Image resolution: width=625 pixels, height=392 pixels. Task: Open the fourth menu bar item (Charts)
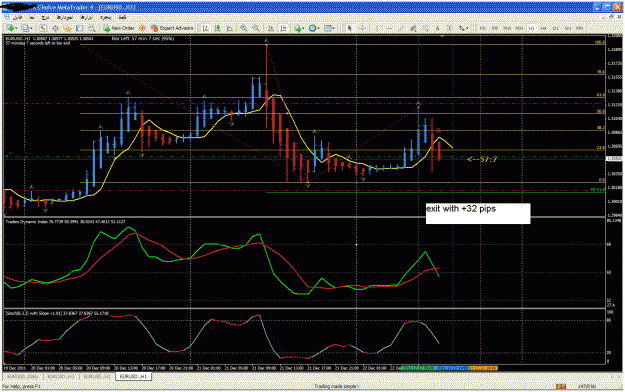tap(64, 18)
